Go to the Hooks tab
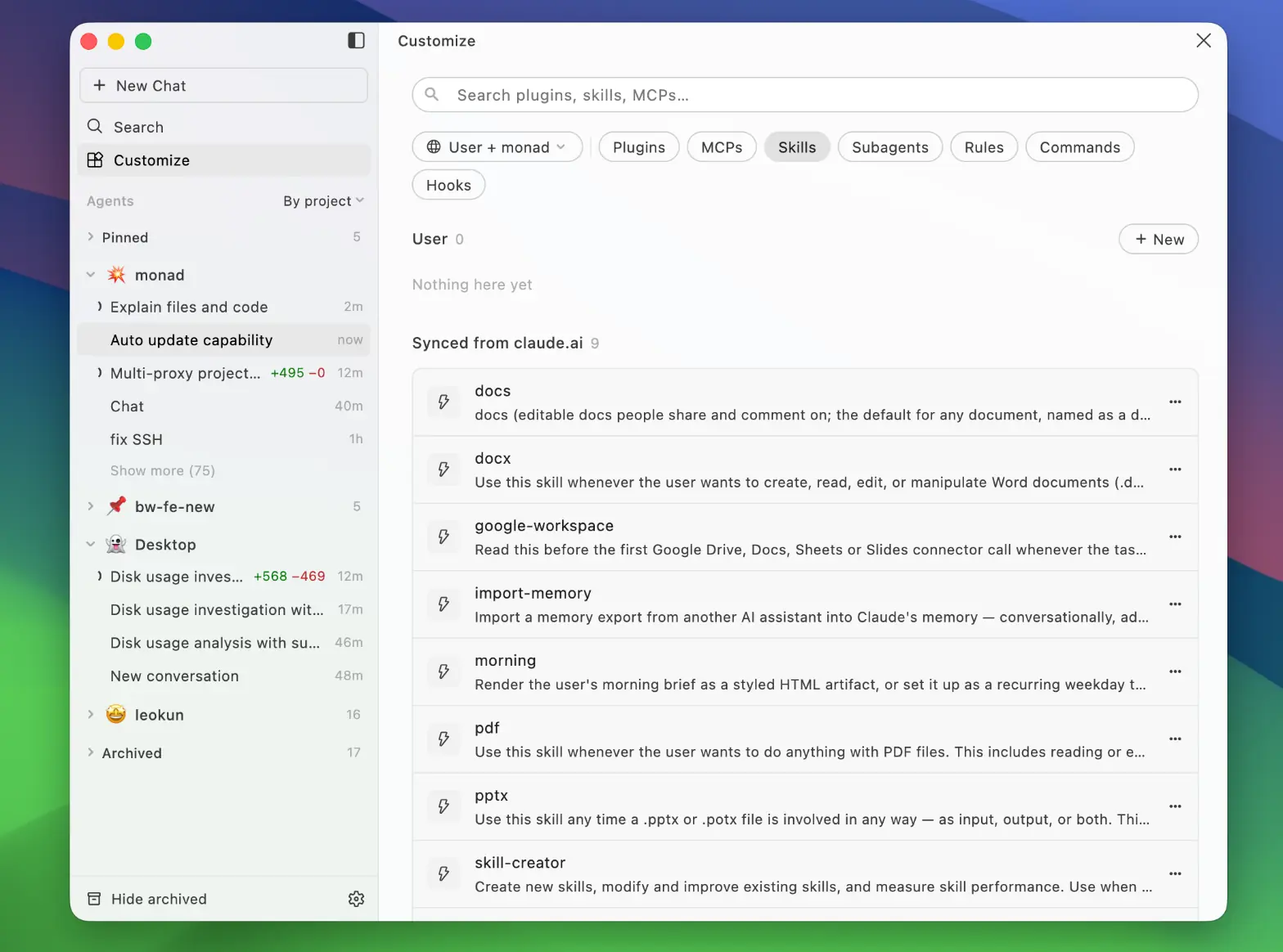1283x952 pixels. [448, 185]
